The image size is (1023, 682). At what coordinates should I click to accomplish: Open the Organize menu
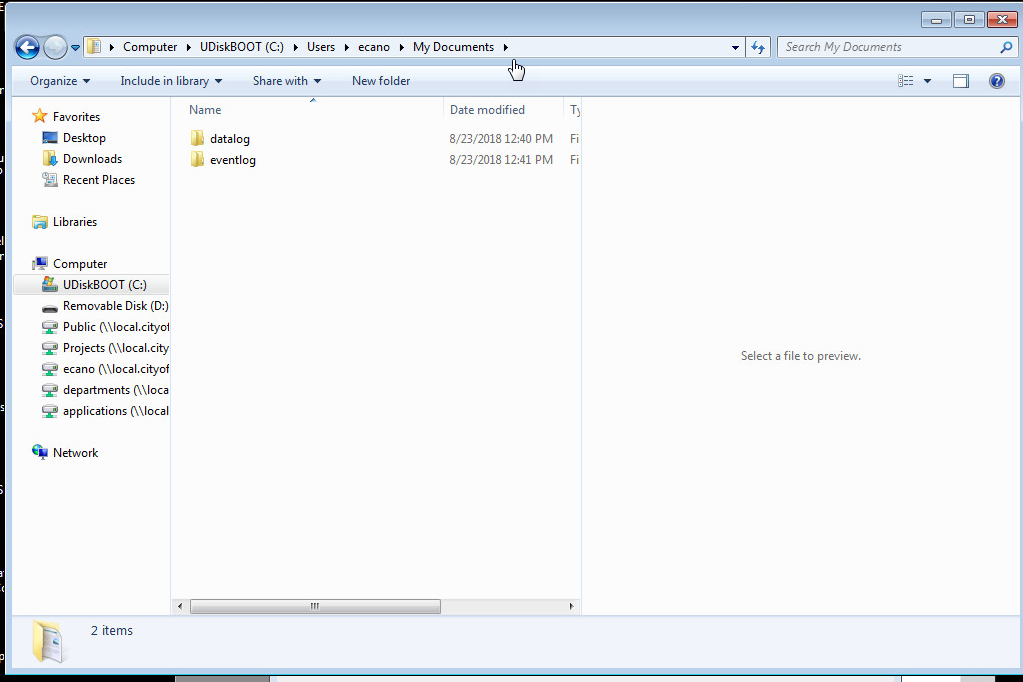point(60,81)
